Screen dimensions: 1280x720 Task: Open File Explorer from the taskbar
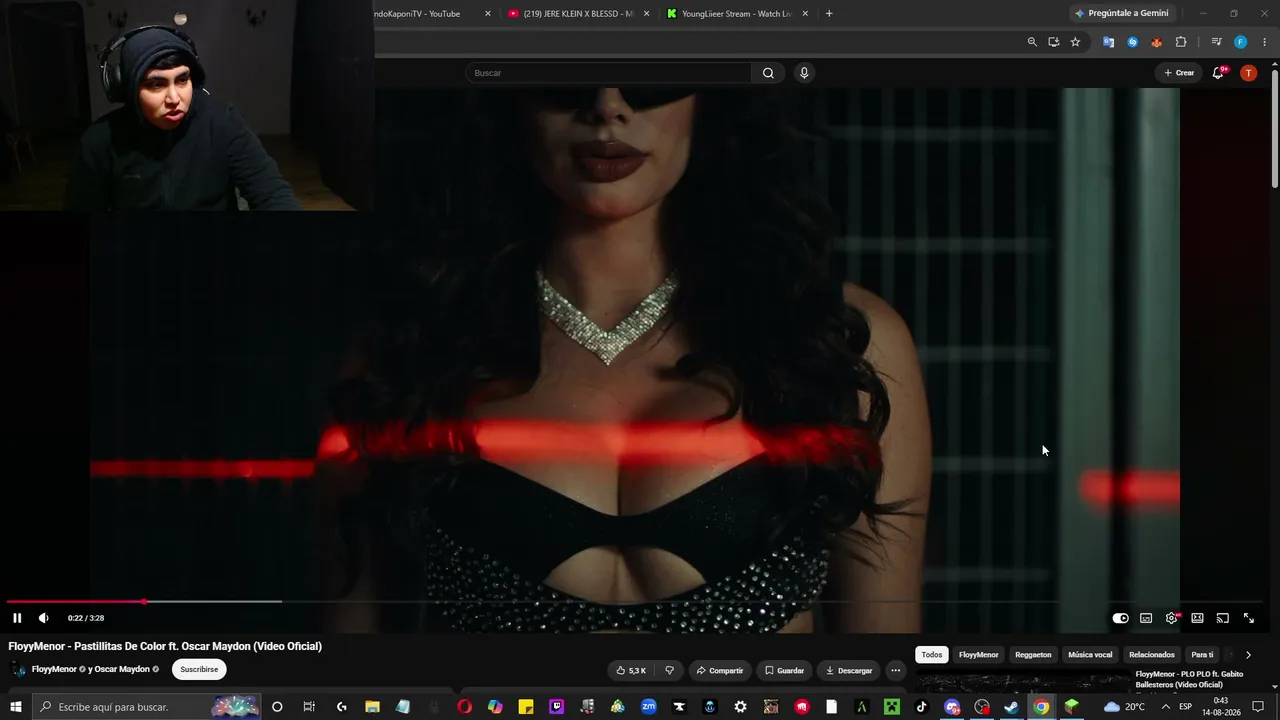click(372, 707)
